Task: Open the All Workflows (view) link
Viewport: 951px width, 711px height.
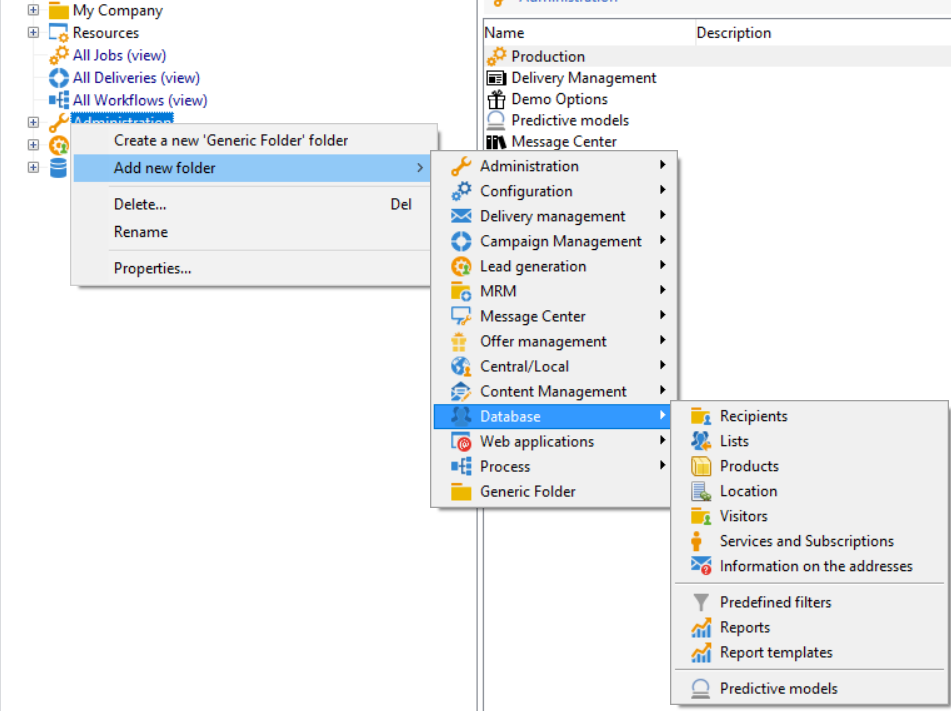Action: coord(139,100)
